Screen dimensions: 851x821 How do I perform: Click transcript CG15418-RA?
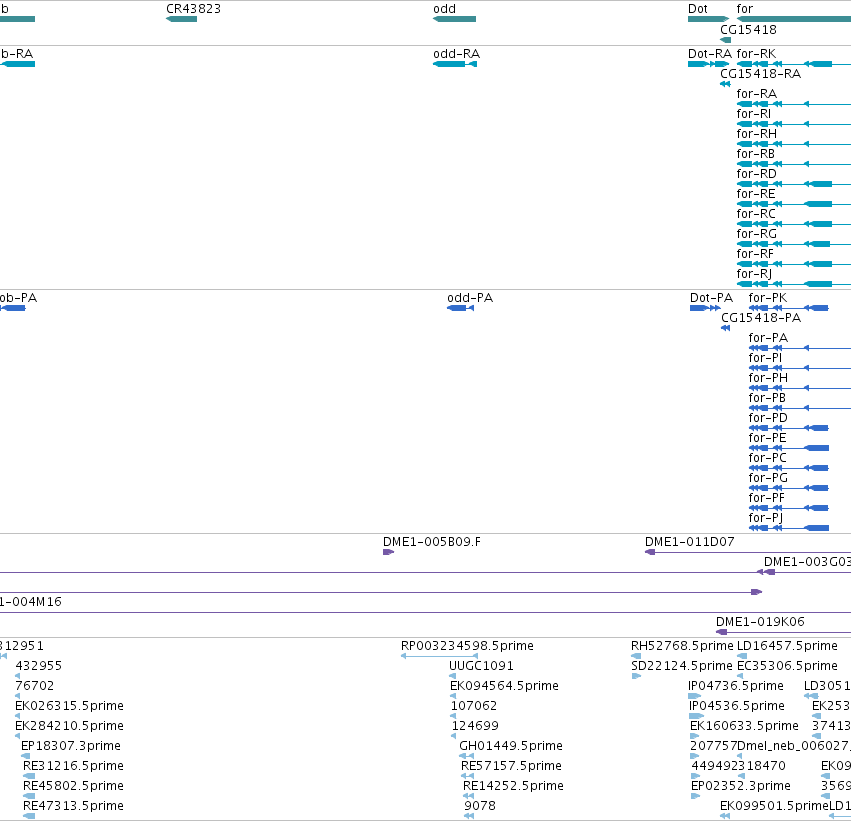point(725,84)
